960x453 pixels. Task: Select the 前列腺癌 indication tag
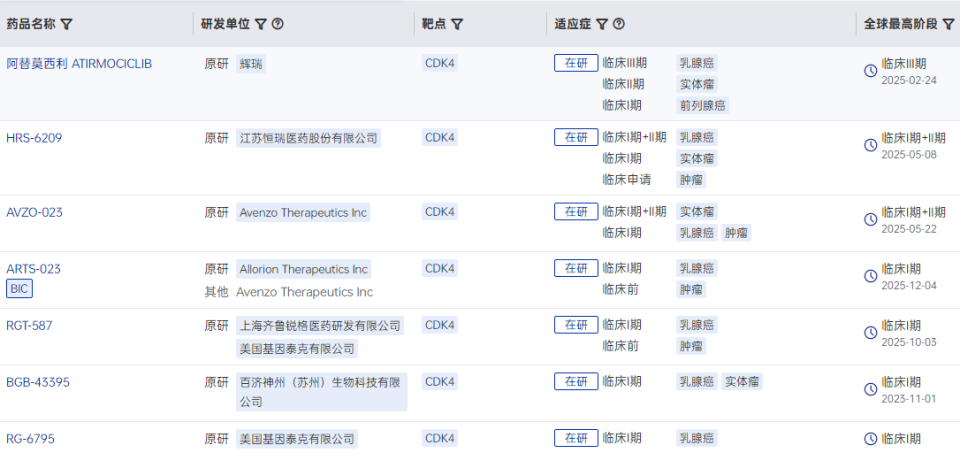coord(703,105)
